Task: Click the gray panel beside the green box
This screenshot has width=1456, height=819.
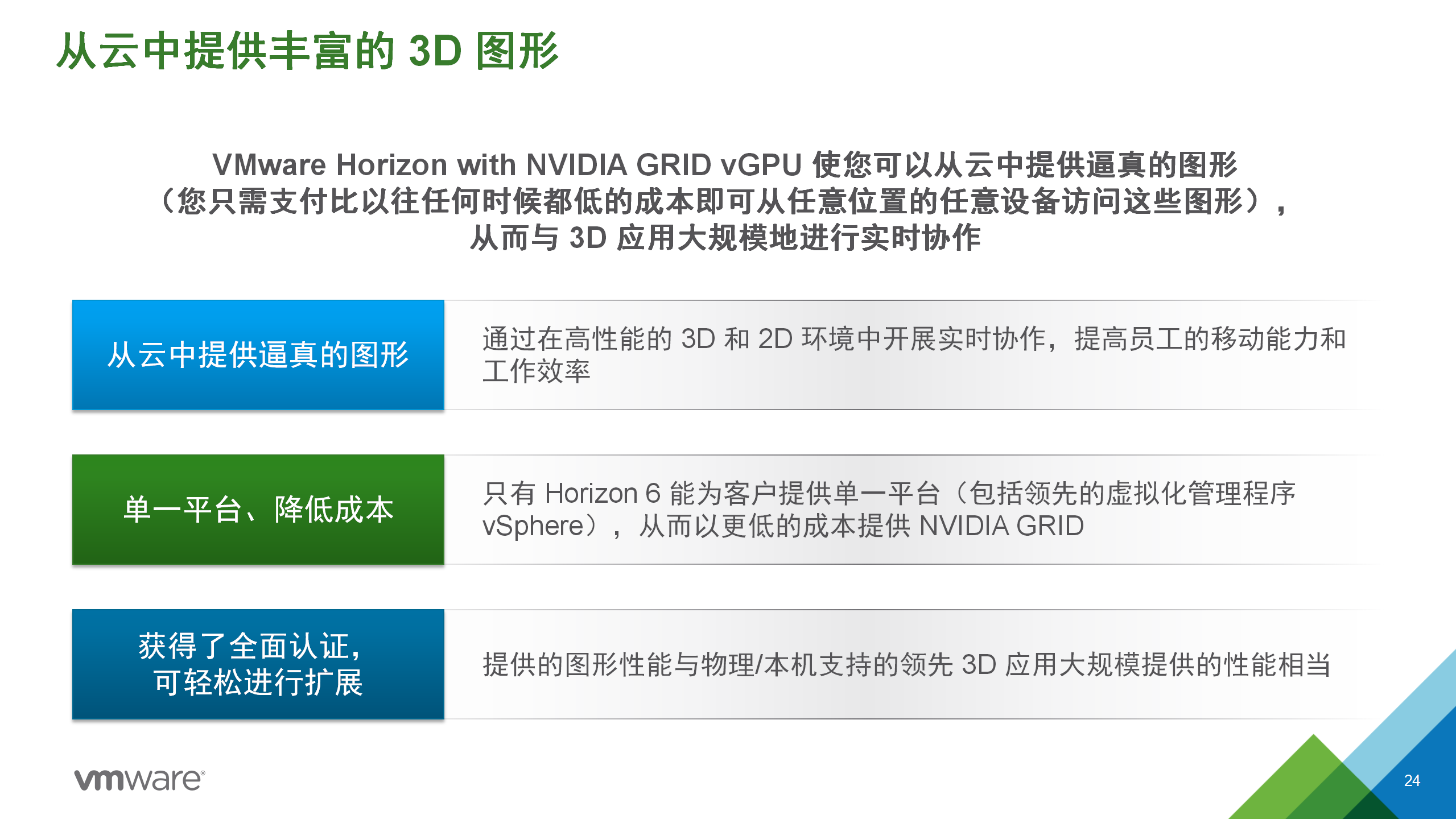Action: 910,510
